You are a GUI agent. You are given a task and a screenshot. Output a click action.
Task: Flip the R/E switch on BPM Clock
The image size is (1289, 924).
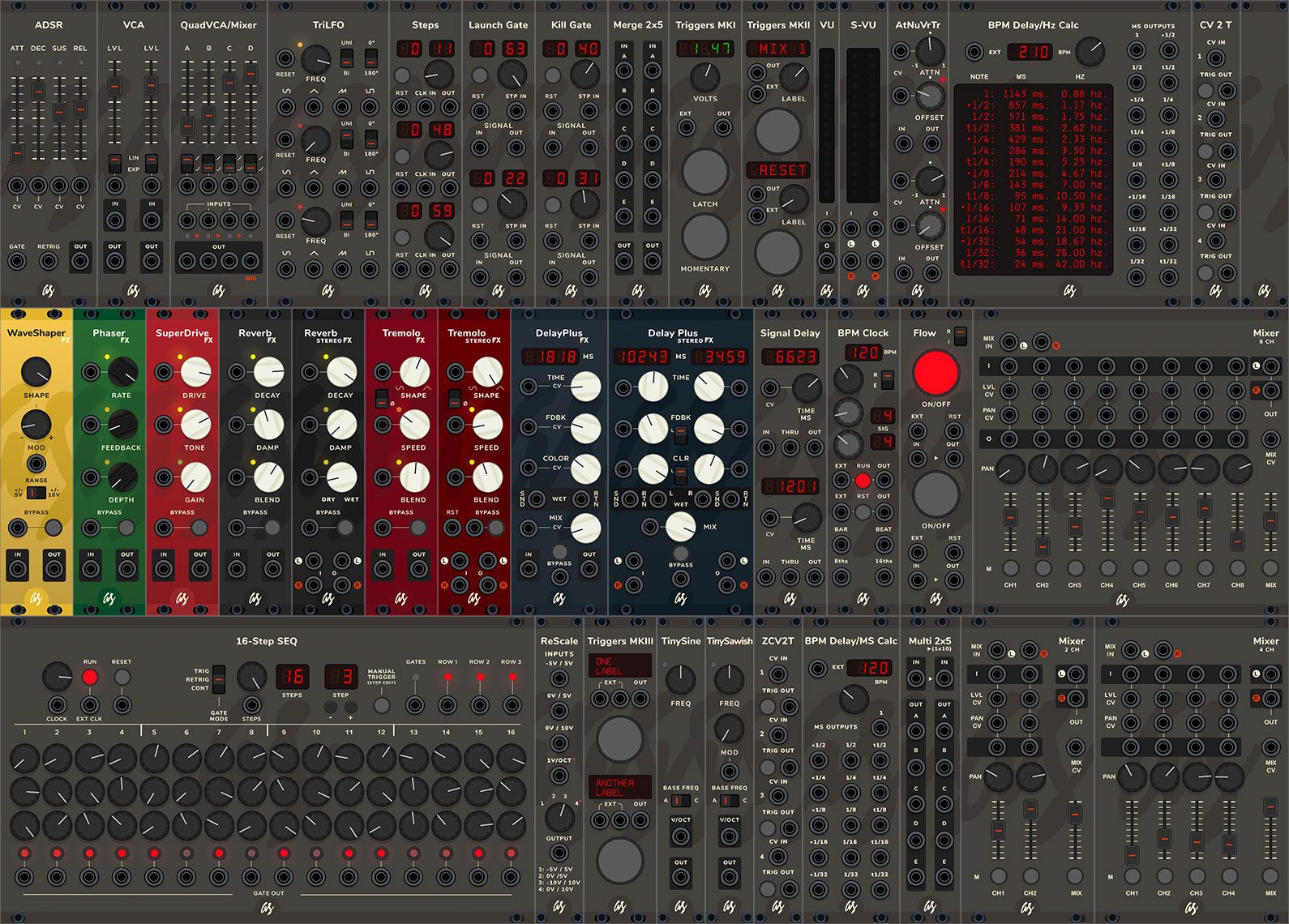(x=888, y=379)
